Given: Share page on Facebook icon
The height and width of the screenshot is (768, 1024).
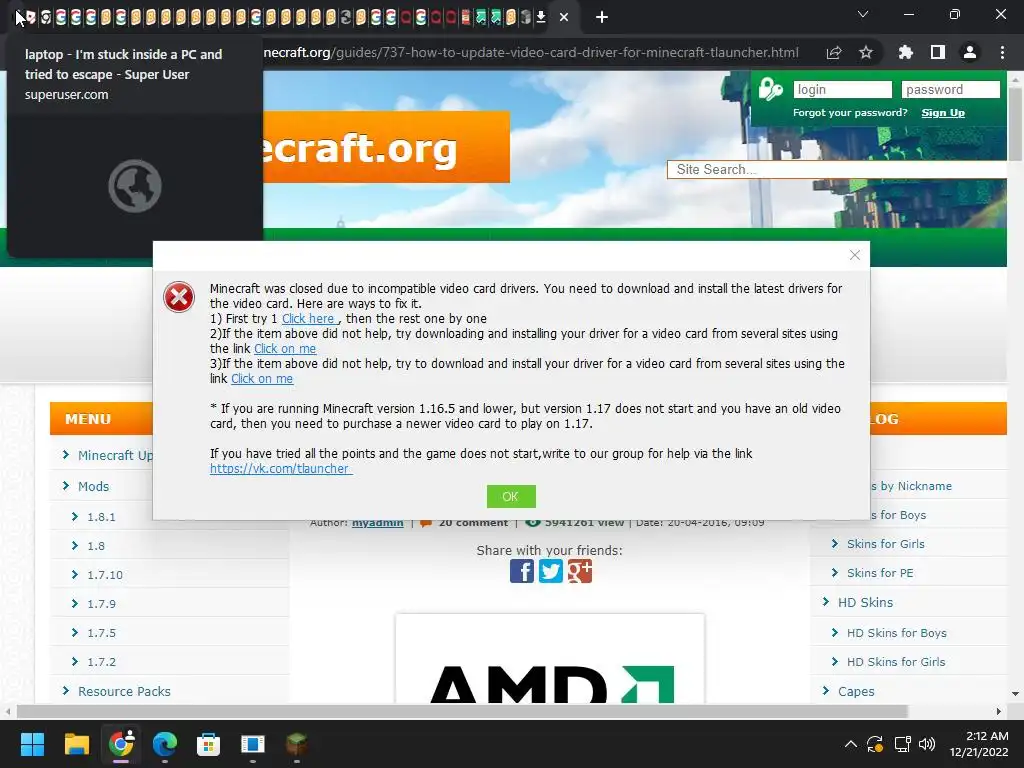Looking at the screenshot, I should pos(522,571).
